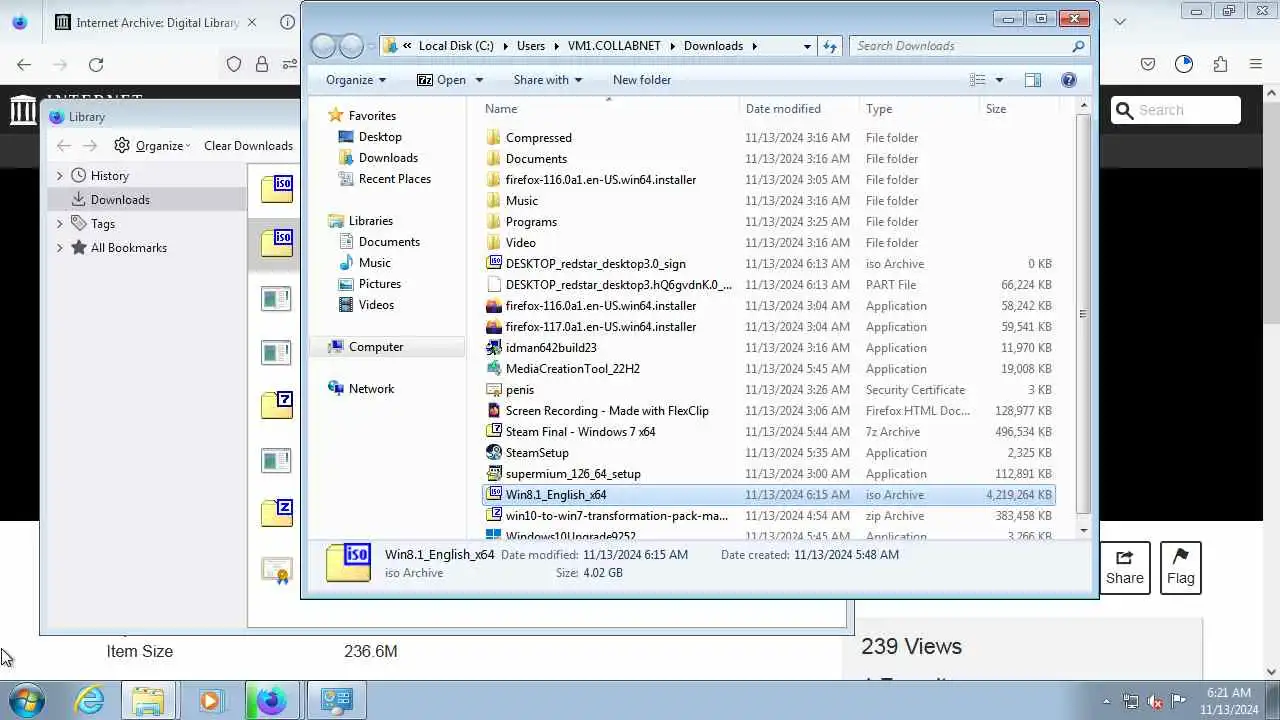Select Network in the navigation pane

[x=371, y=389]
